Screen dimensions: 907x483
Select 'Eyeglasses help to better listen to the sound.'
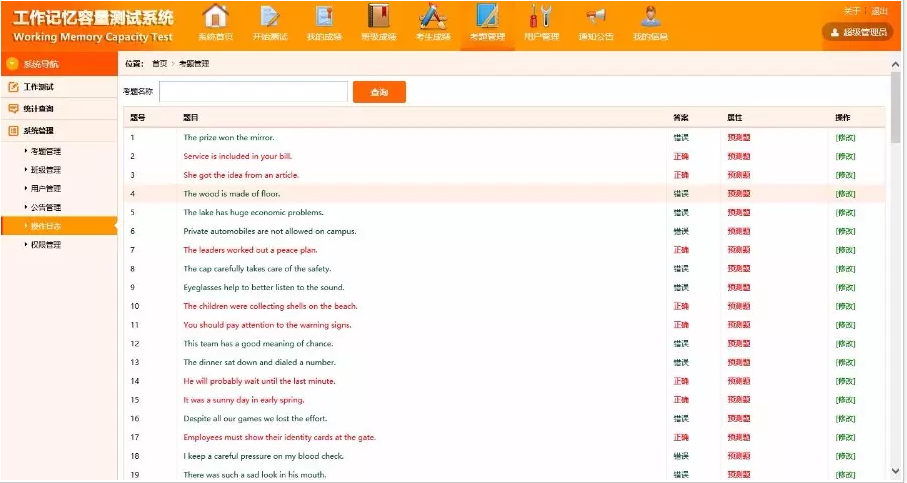pos(264,287)
